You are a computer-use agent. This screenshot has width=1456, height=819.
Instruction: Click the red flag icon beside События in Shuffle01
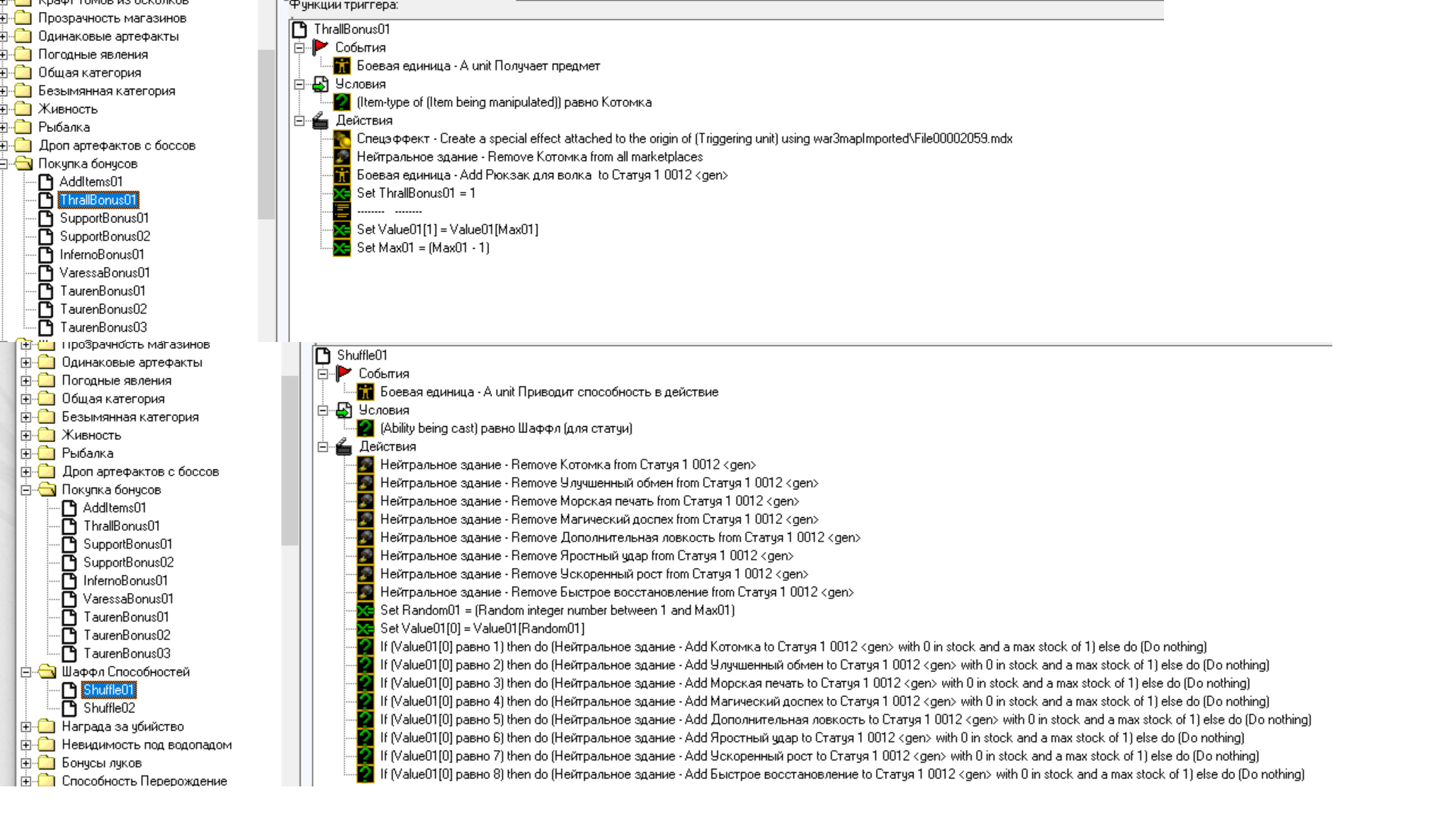[x=344, y=373]
